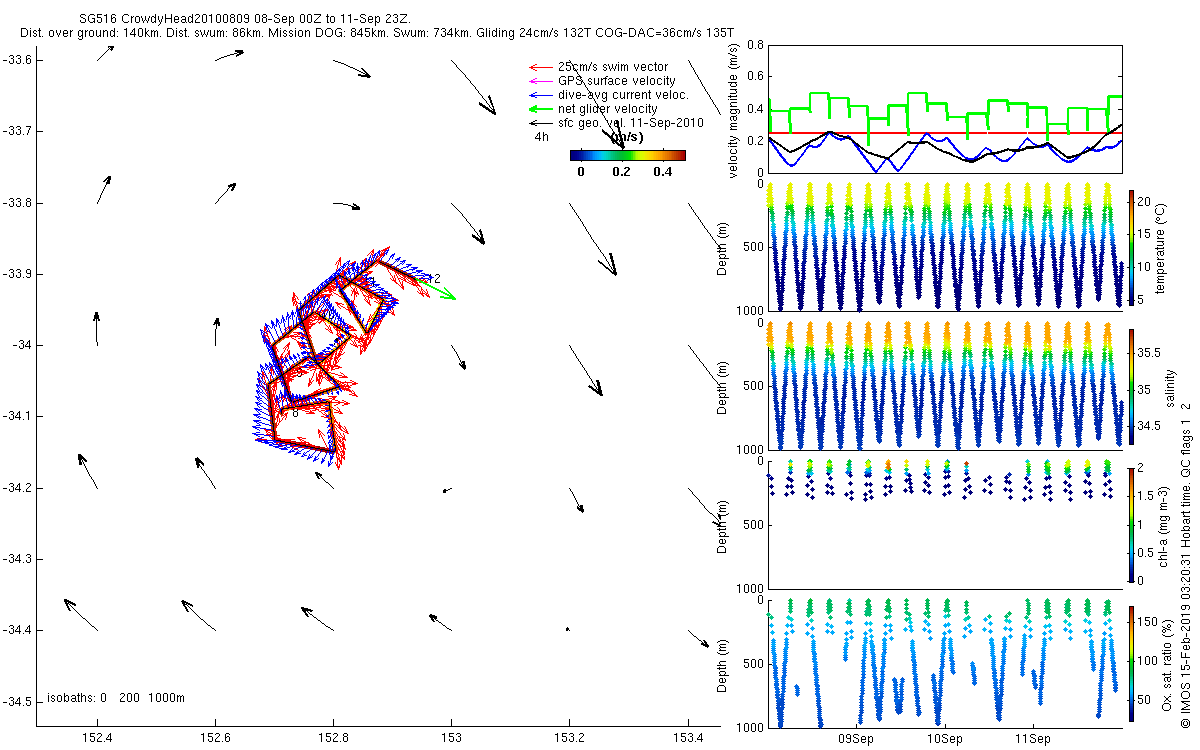This screenshot has width=1200, height=750.
Task: Click the '0.8' tick on the velocity magnitude axis
Action: pyautogui.click(x=754, y=46)
